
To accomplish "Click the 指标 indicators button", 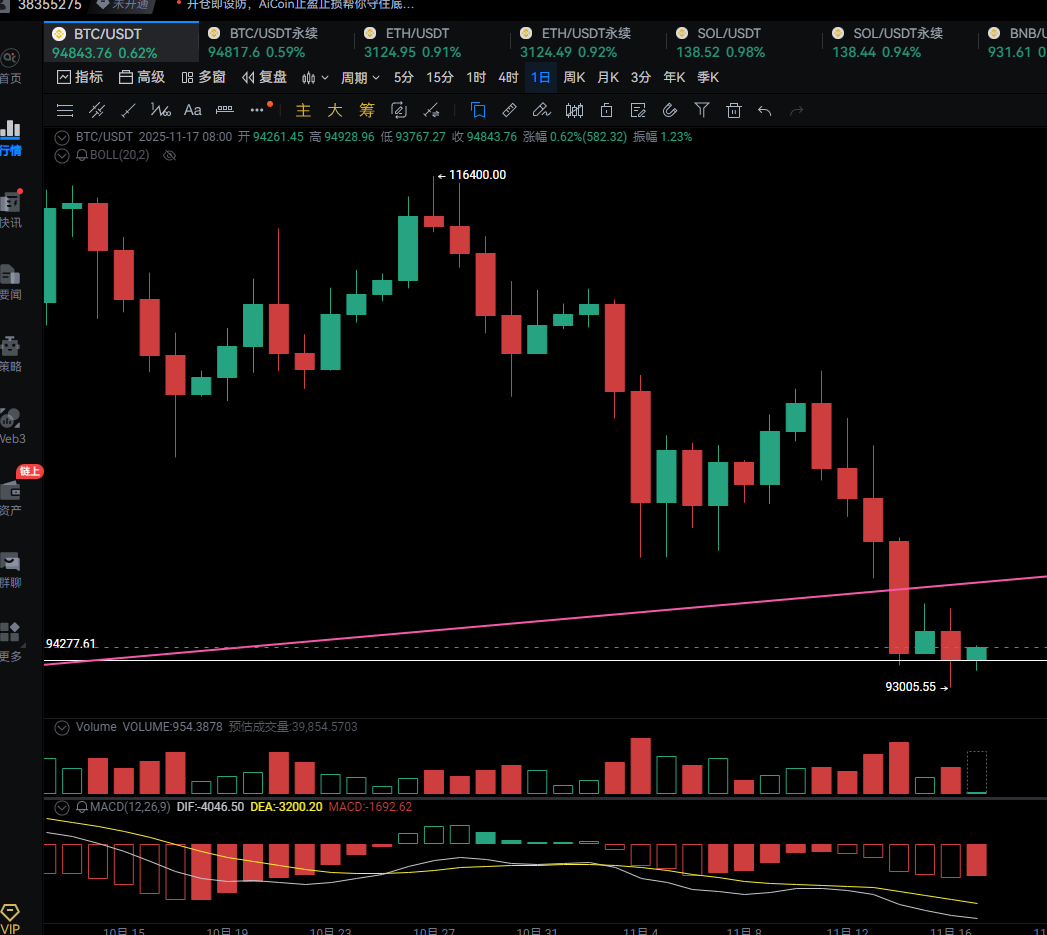I will 80,77.
